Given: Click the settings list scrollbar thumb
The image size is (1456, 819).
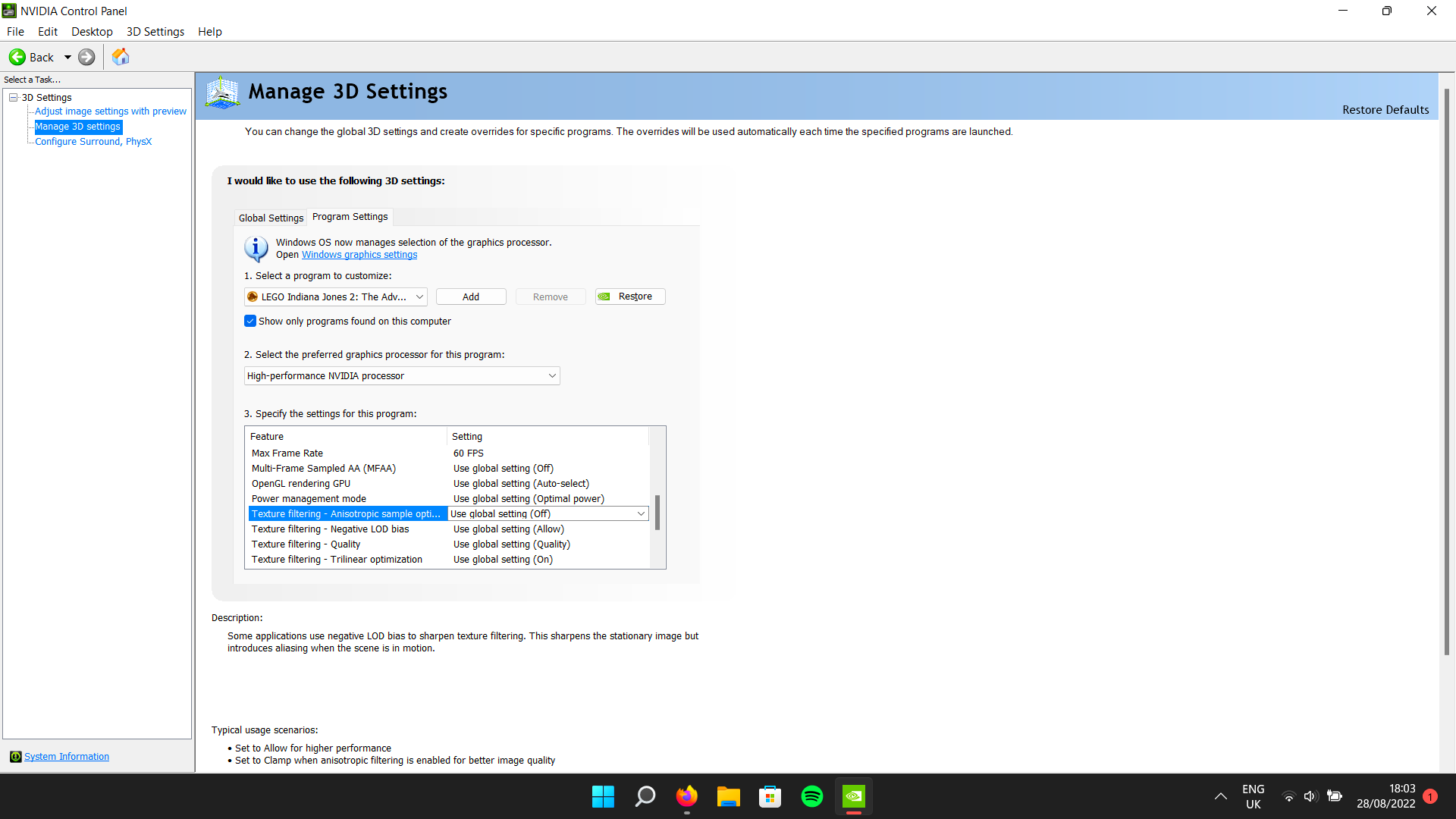Looking at the screenshot, I should pos(657,513).
